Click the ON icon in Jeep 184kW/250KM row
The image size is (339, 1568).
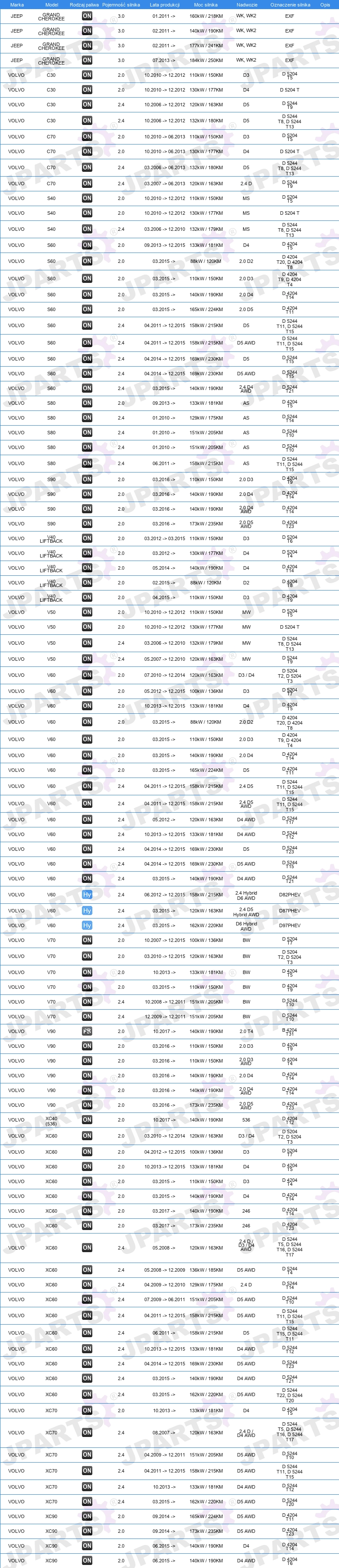pos(87,60)
